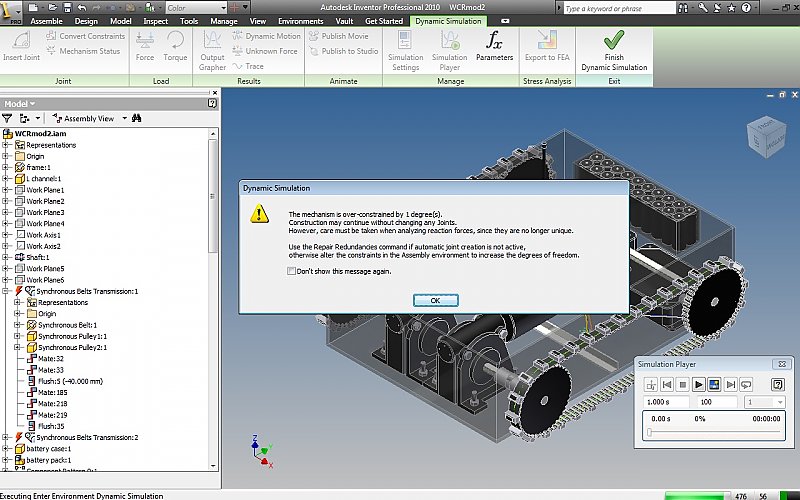The width and height of the screenshot is (800, 500).
Task: Collapse Synchronous Belts Transmission:1 node
Action: 6,291
